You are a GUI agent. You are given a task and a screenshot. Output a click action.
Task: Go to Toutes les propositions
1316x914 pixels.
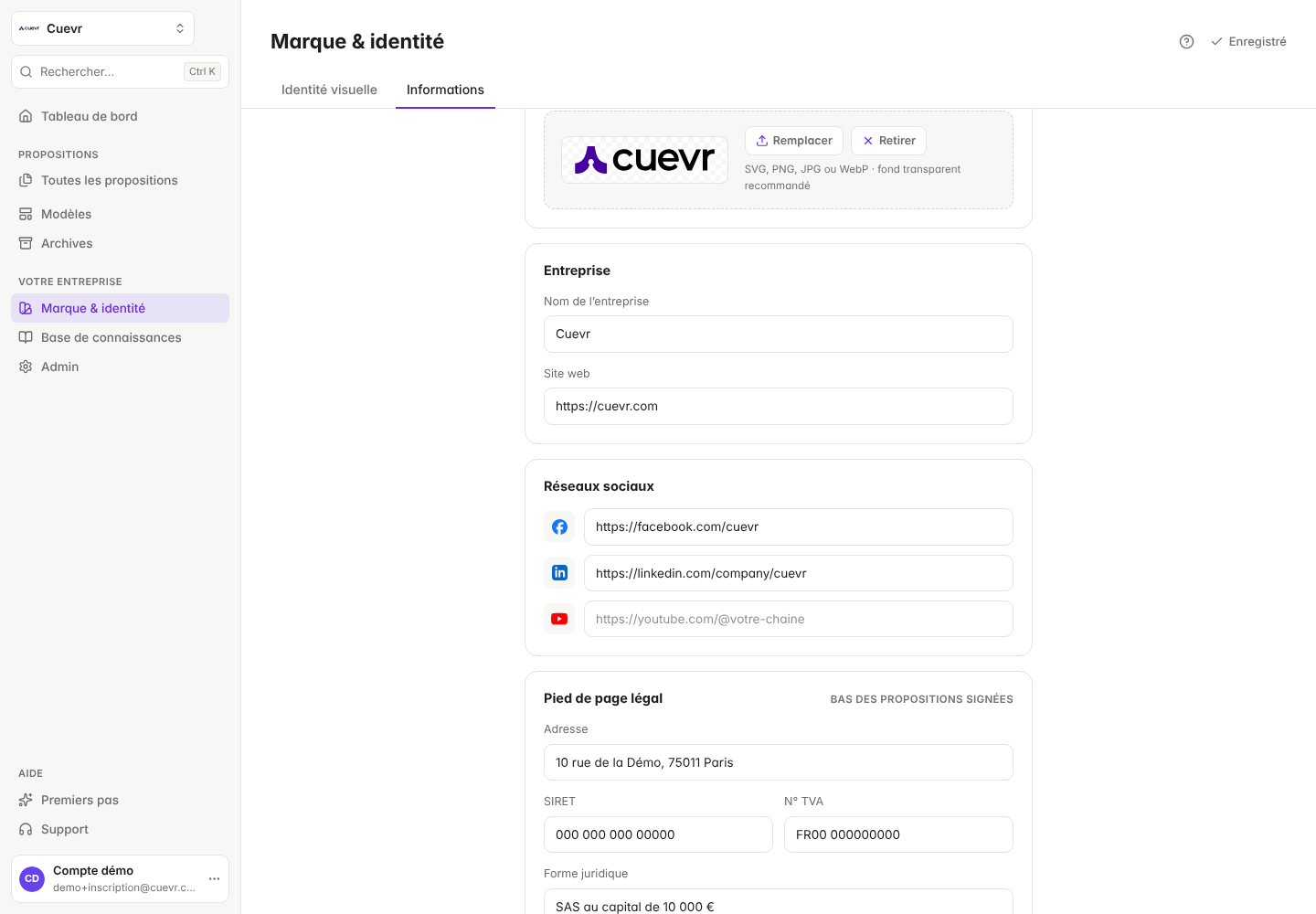[x=120, y=180]
